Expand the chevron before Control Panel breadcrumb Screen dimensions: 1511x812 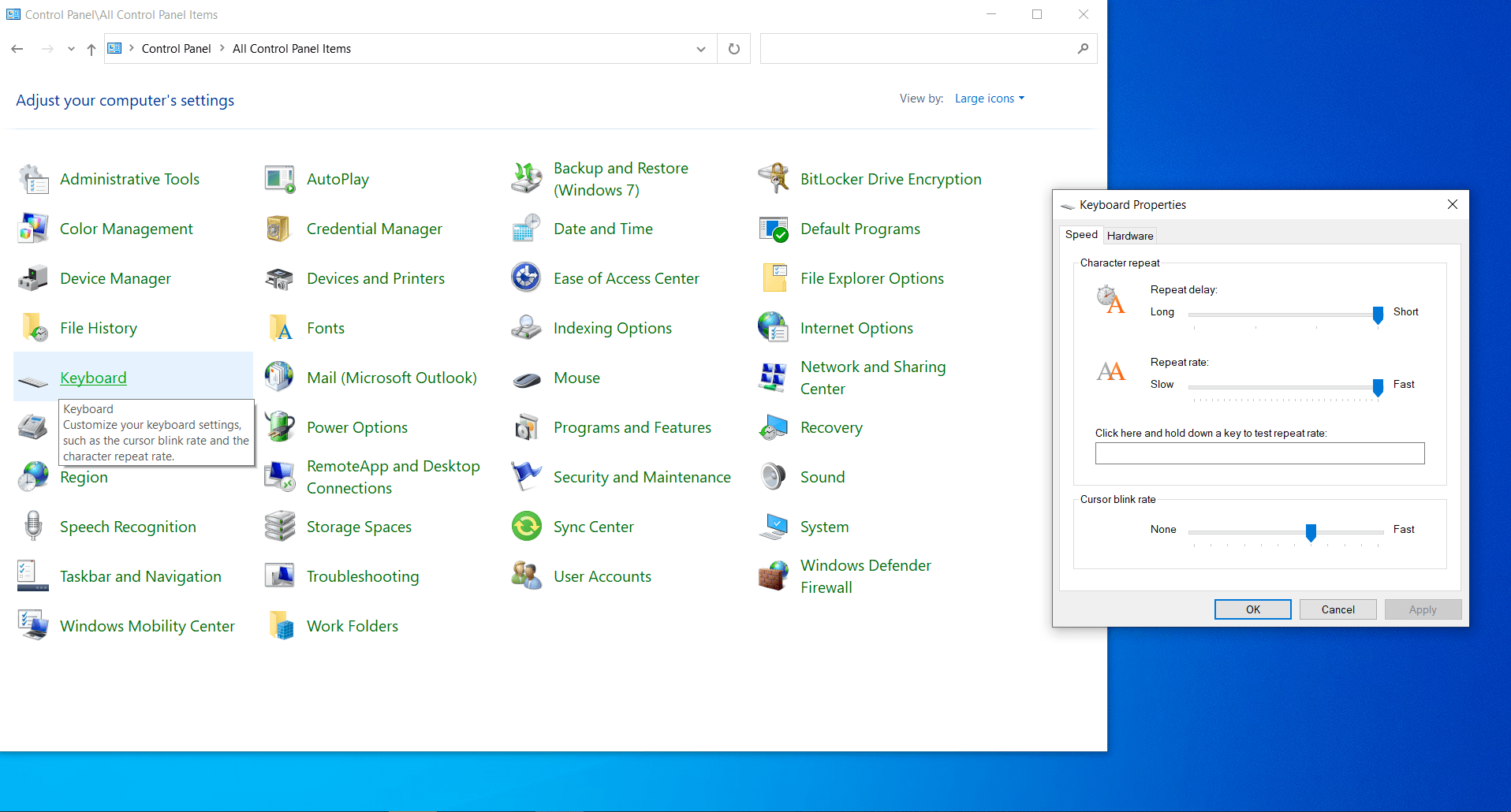tap(132, 49)
